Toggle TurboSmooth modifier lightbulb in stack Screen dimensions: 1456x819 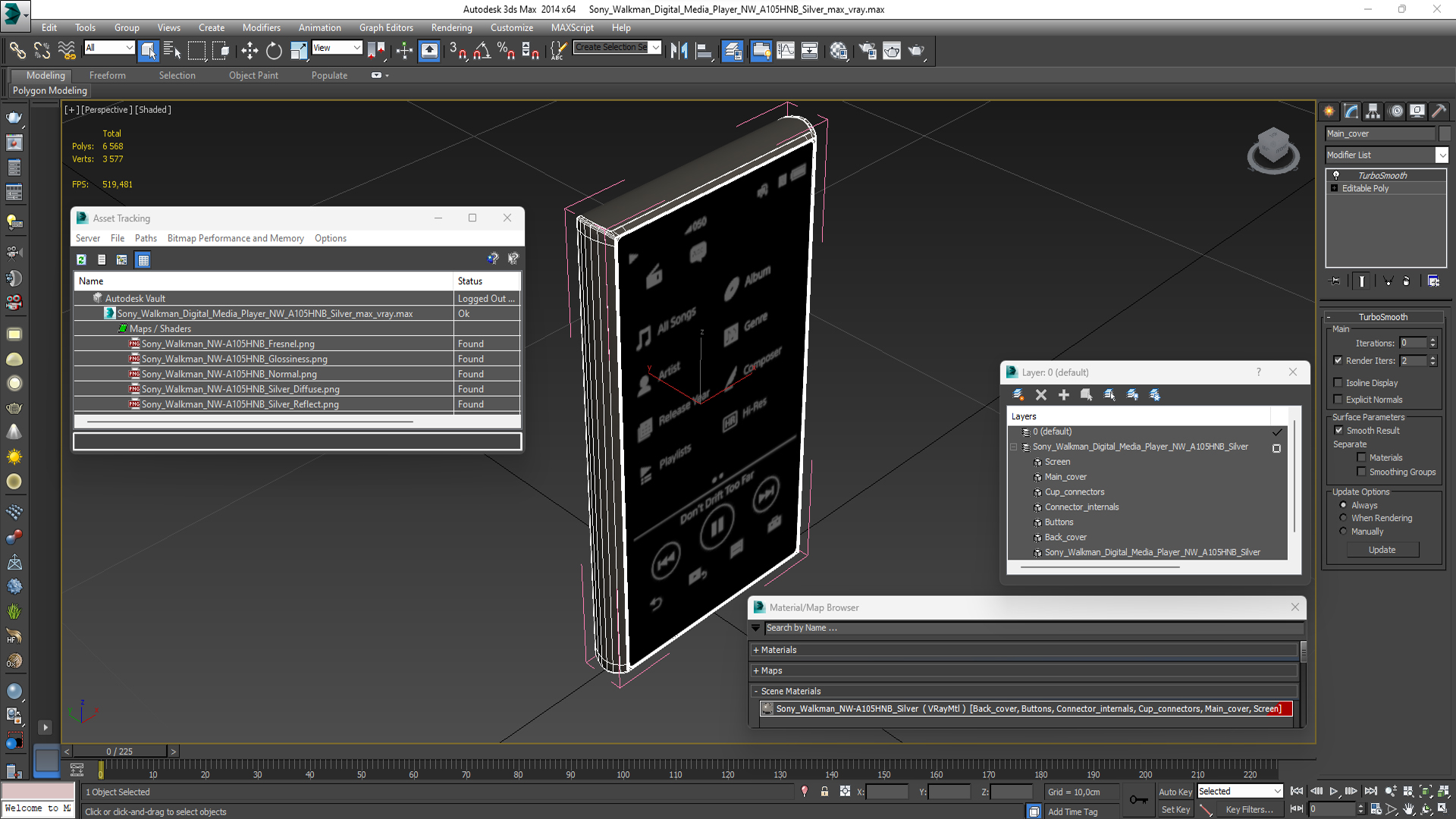click(1336, 175)
